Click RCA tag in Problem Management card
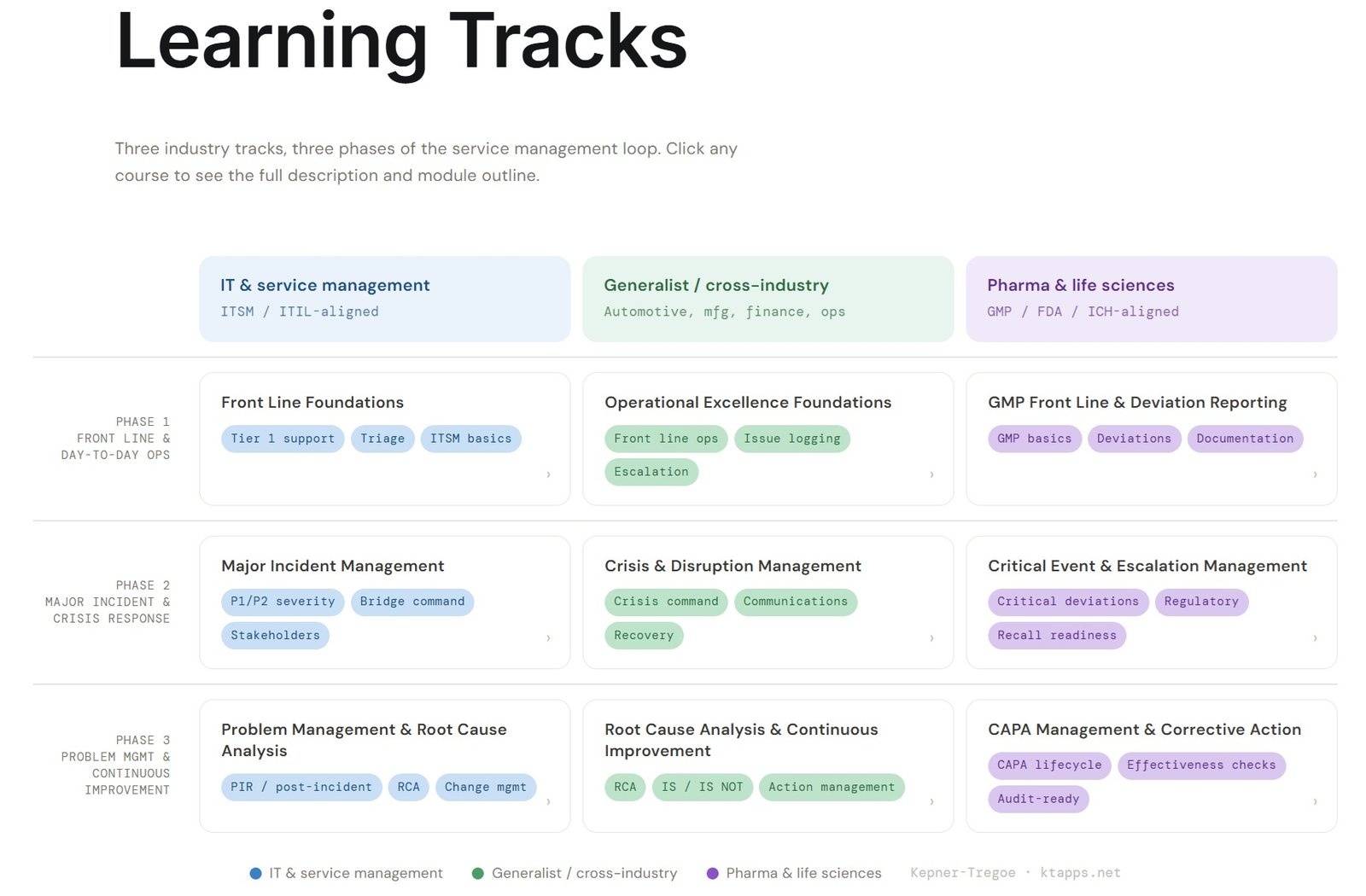Image resolution: width=1366 pixels, height=896 pixels. point(408,787)
